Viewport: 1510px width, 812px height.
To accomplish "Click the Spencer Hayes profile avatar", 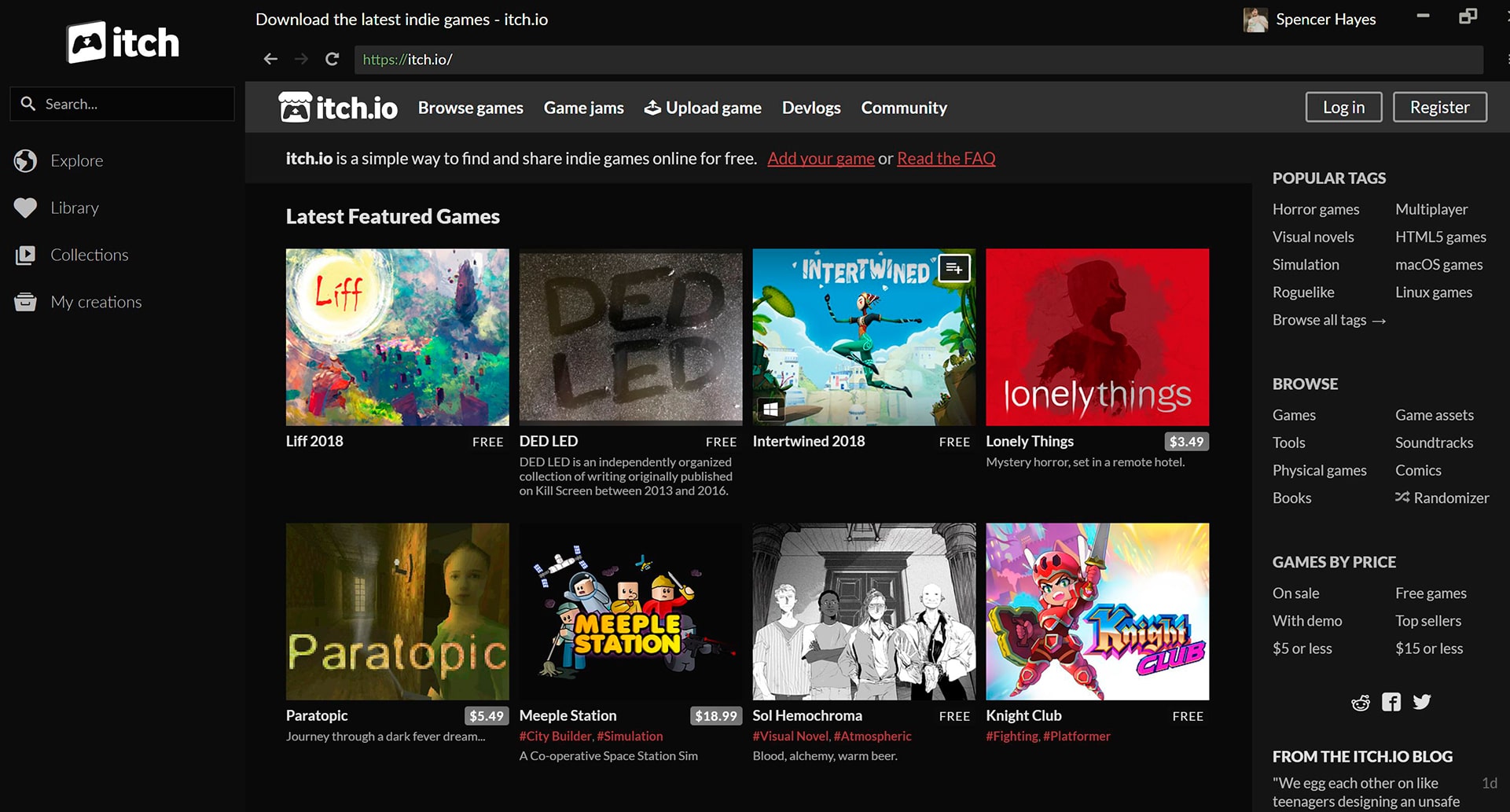I will (x=1255, y=20).
